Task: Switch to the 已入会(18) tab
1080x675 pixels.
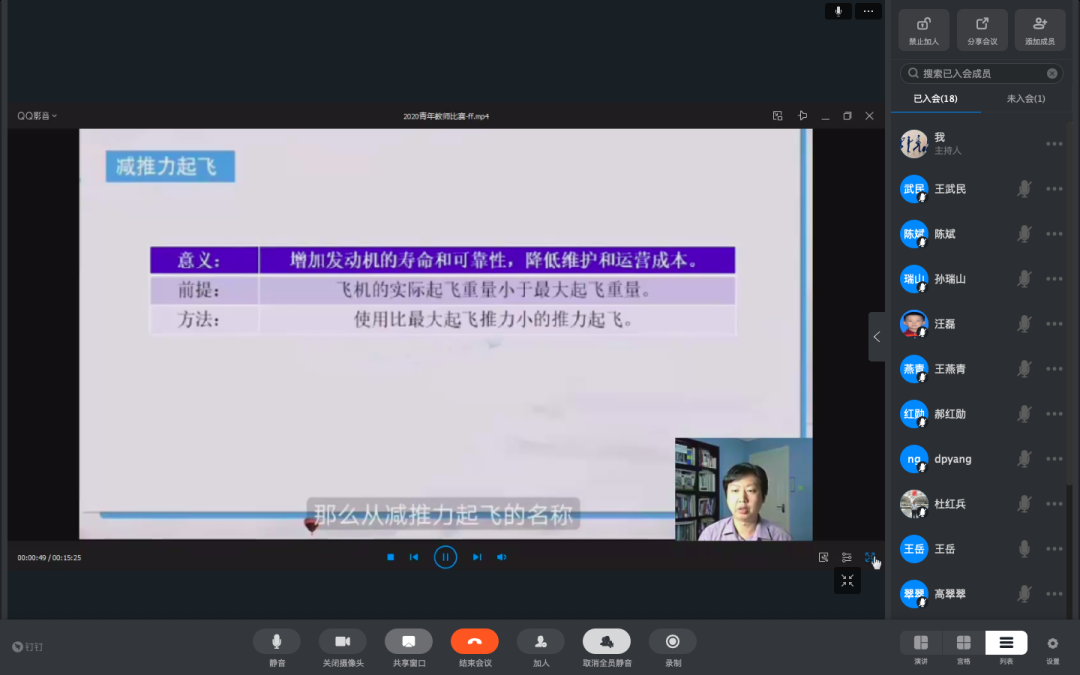Action: point(935,98)
